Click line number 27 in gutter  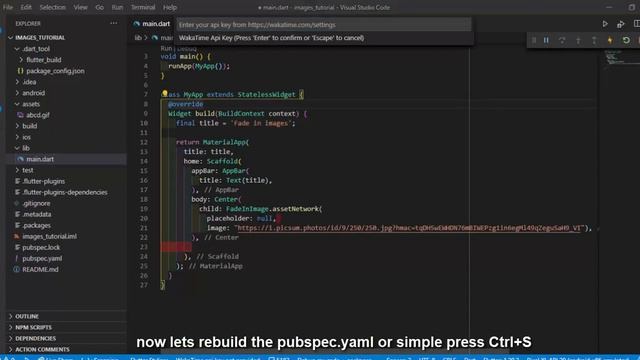(x=144, y=285)
